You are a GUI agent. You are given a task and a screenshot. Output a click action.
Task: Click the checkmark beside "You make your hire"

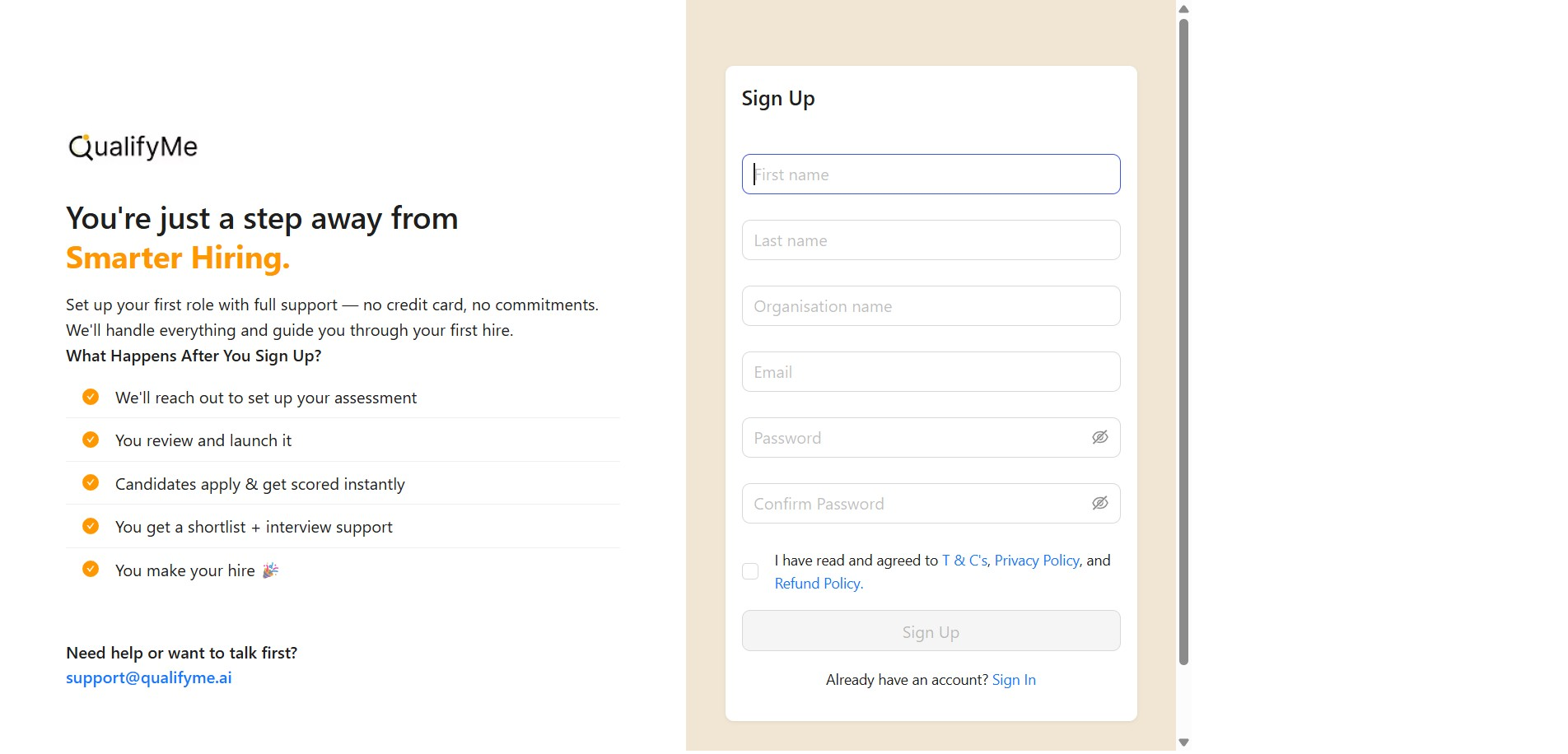point(91,569)
